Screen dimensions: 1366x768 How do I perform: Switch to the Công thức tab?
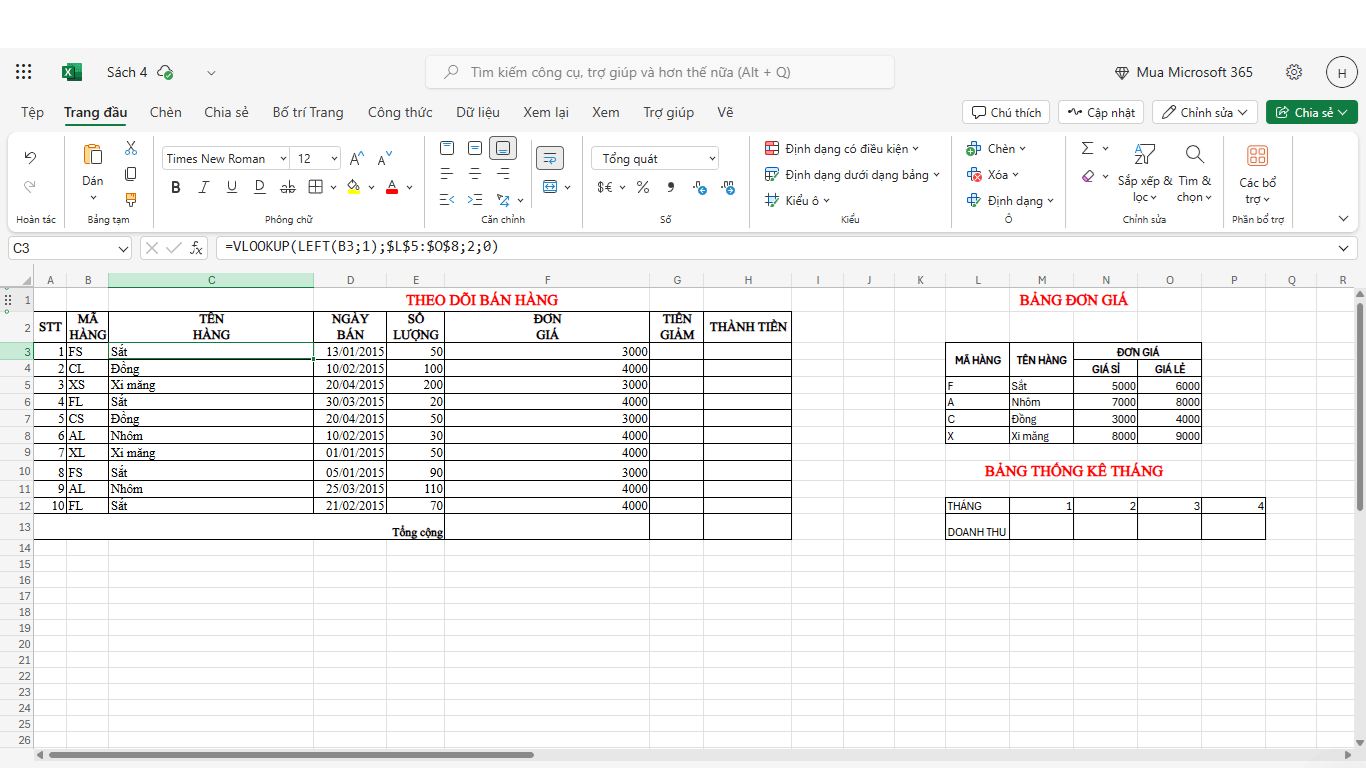click(400, 112)
